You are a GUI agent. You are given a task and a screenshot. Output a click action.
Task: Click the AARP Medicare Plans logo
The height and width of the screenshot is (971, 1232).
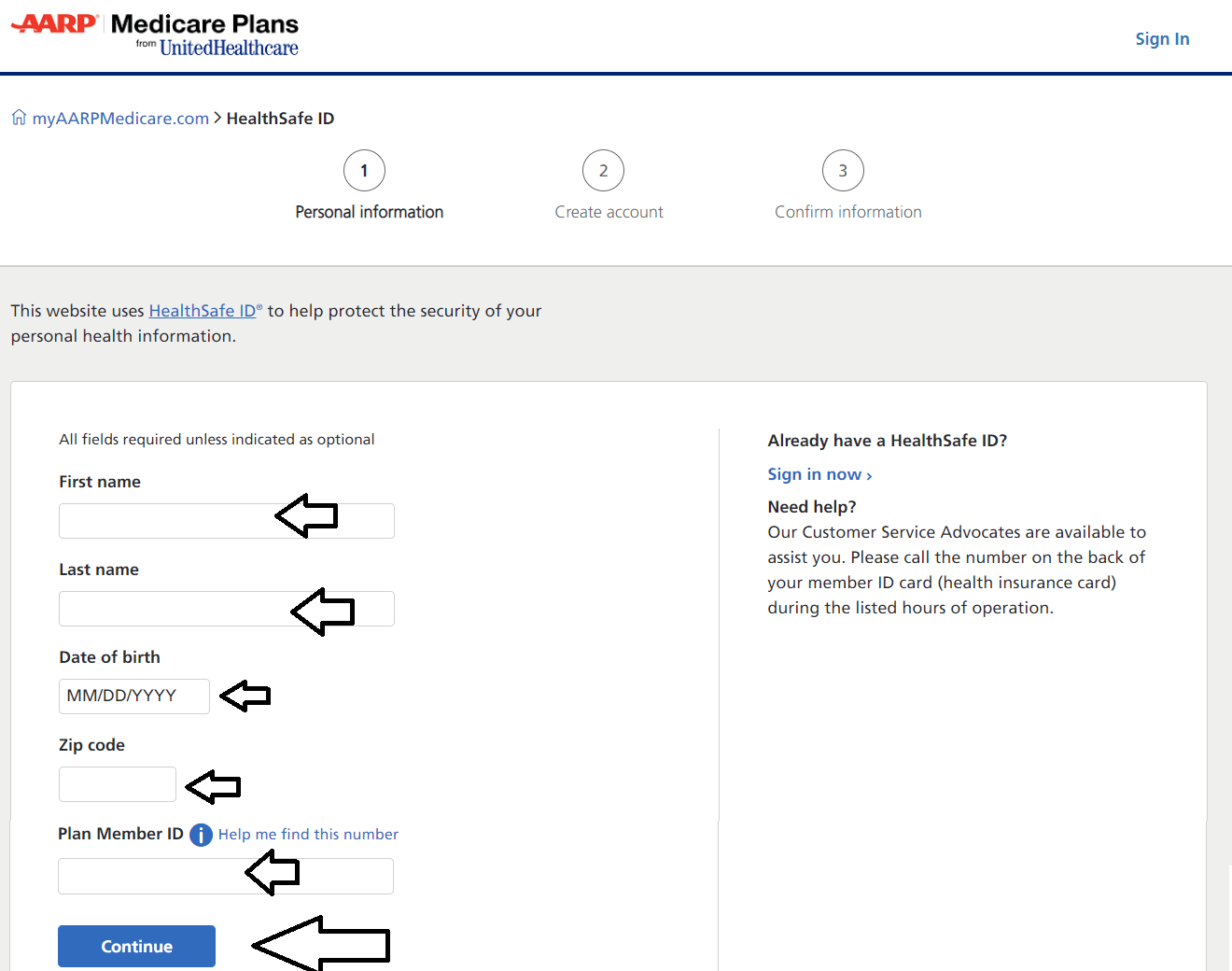click(x=155, y=35)
